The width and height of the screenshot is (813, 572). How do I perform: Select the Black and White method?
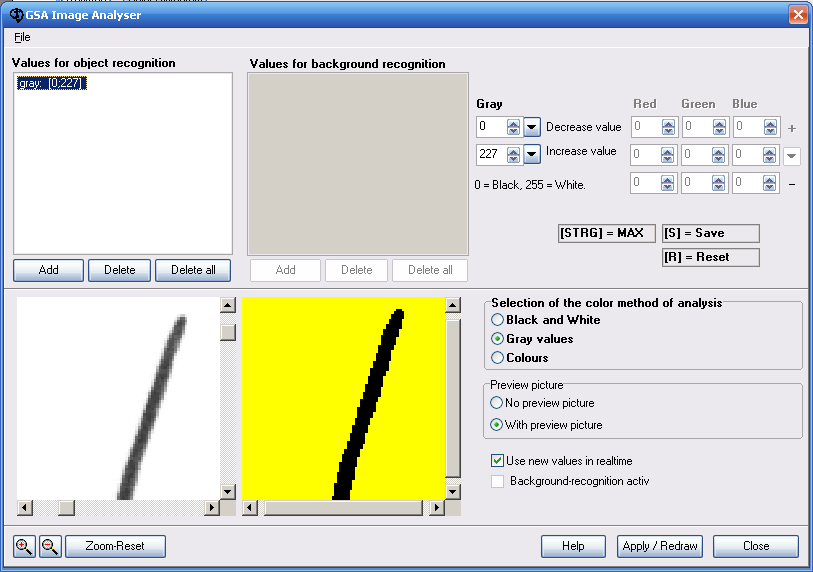(497, 319)
